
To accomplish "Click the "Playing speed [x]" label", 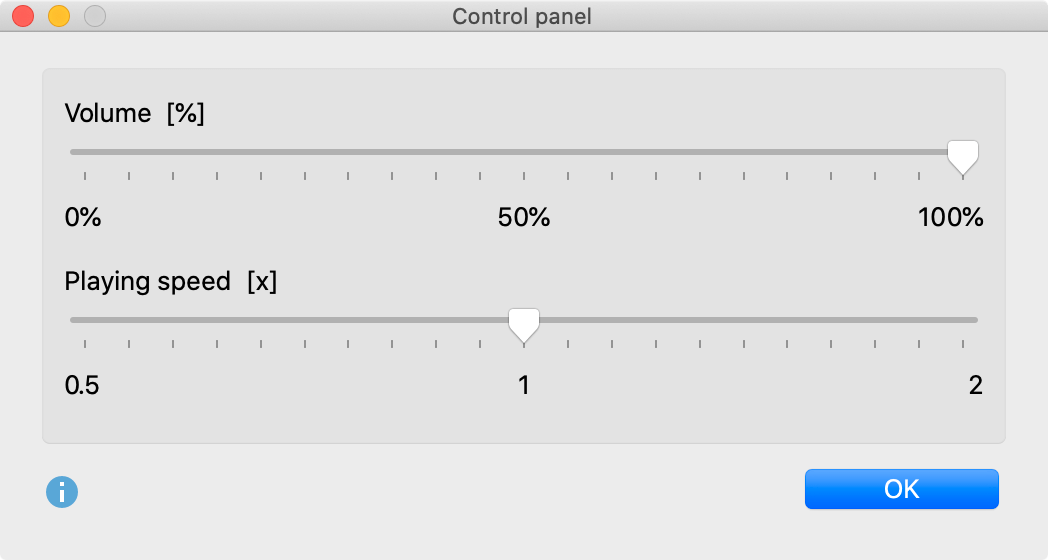I will (x=170, y=281).
